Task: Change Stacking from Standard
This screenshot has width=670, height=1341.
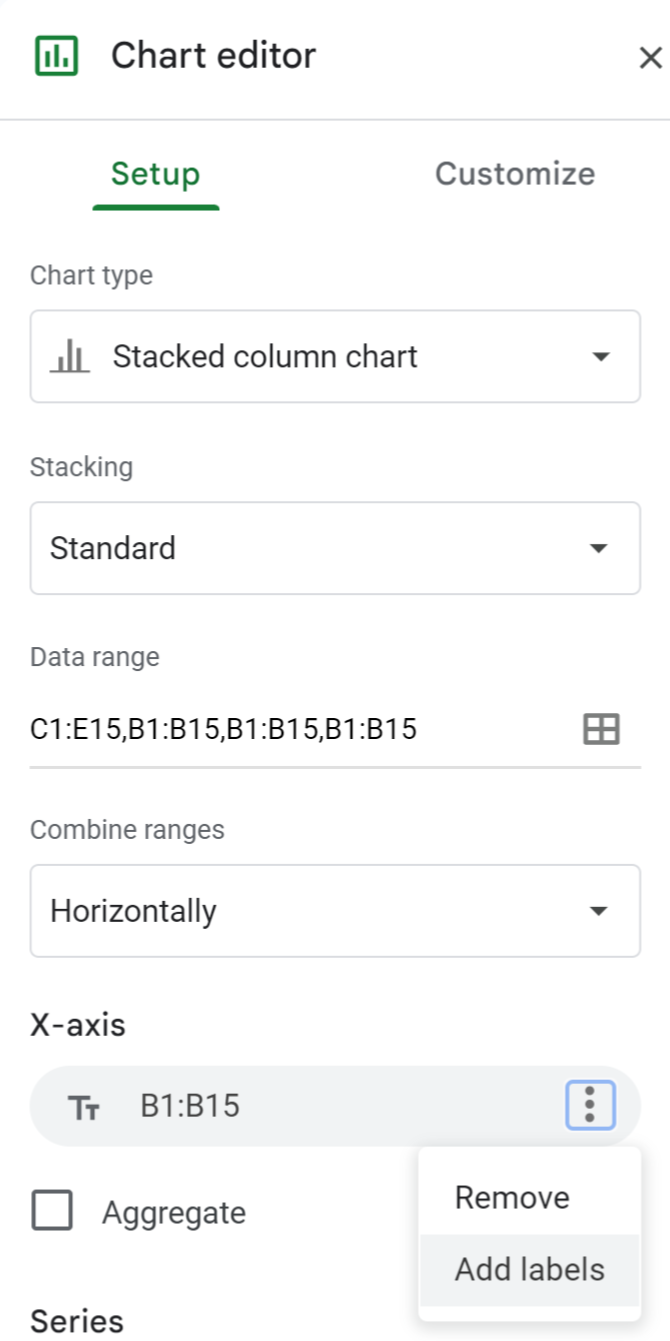Action: 334,547
